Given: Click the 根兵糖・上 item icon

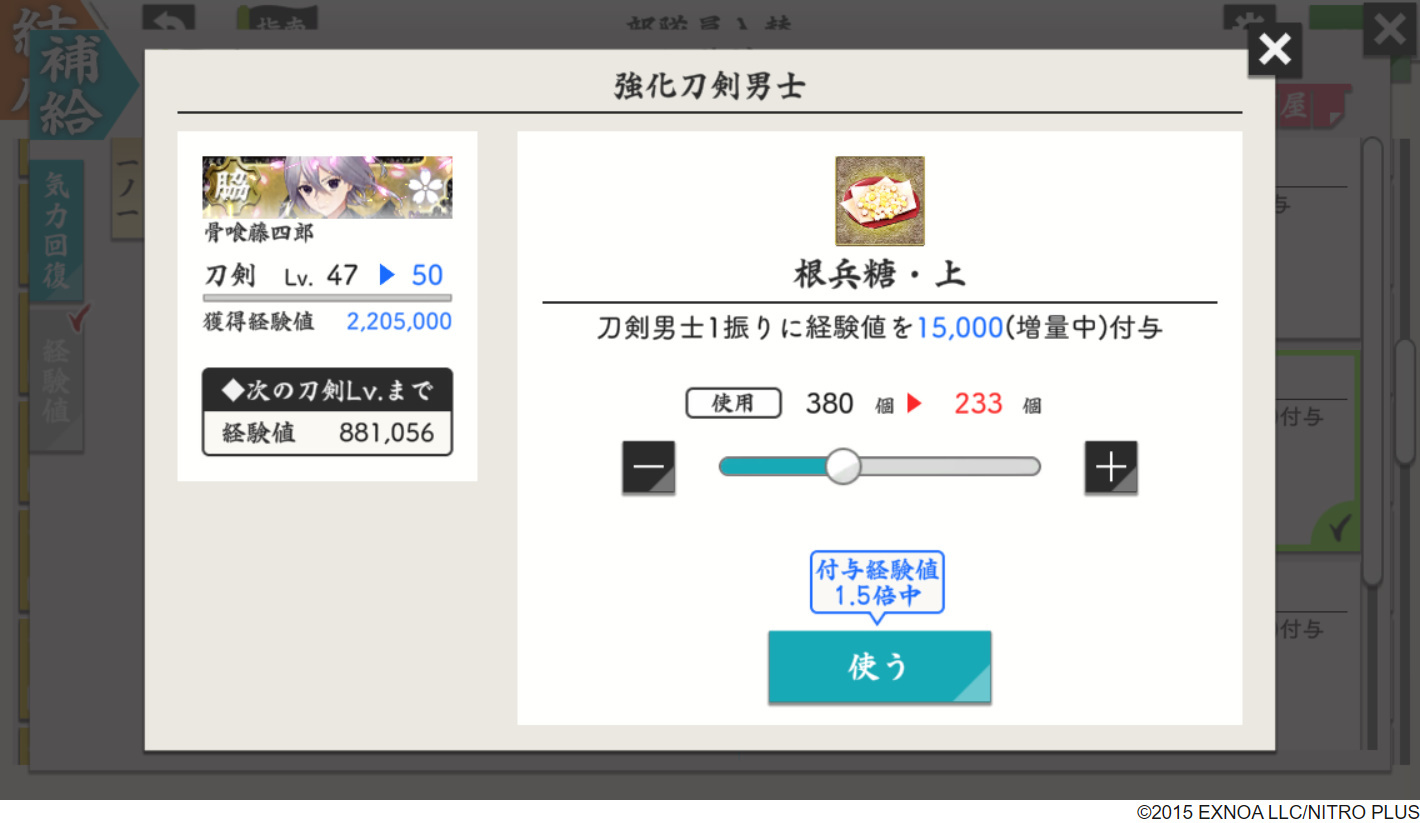Looking at the screenshot, I should coord(880,201).
